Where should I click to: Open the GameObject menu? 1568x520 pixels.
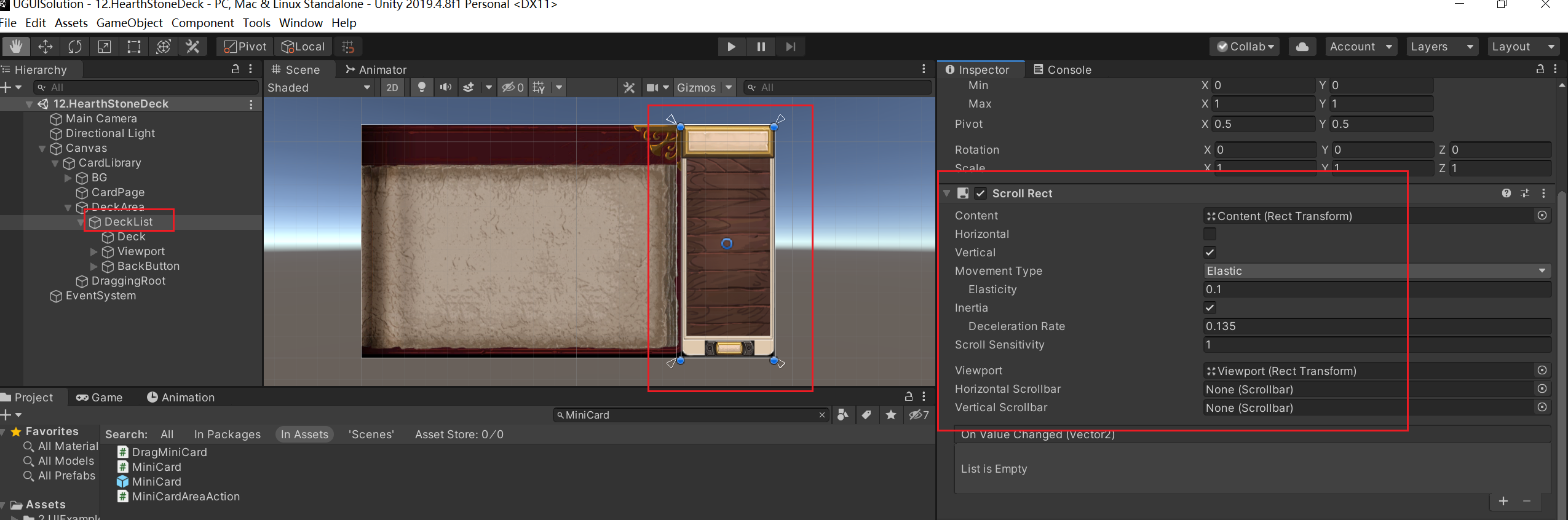[x=129, y=23]
